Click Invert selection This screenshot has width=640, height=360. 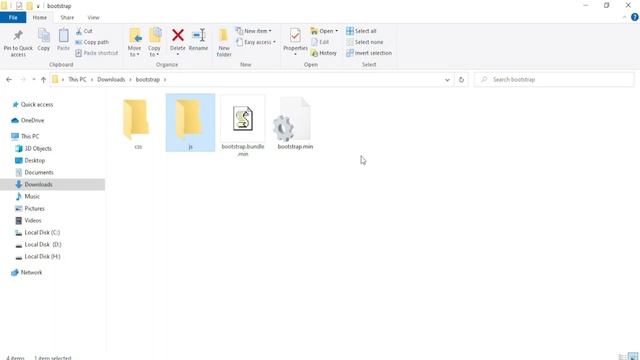(x=369, y=53)
